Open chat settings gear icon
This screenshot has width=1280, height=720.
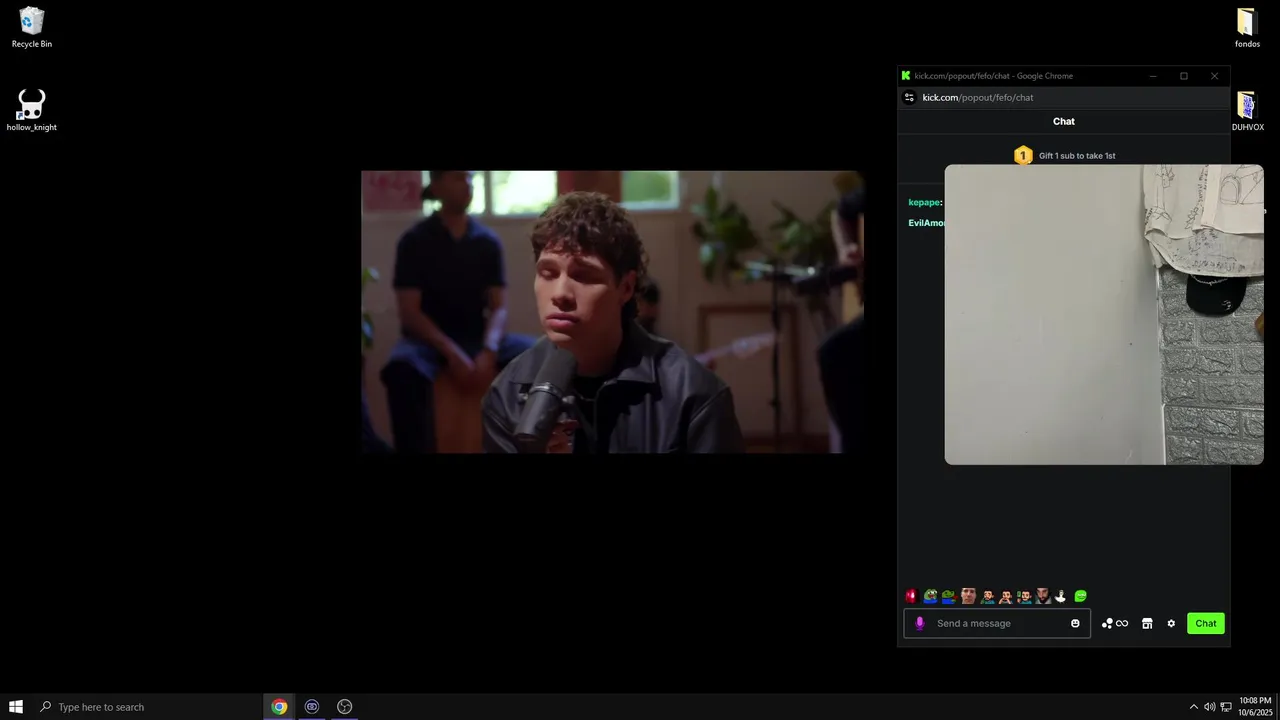pos(1171,623)
